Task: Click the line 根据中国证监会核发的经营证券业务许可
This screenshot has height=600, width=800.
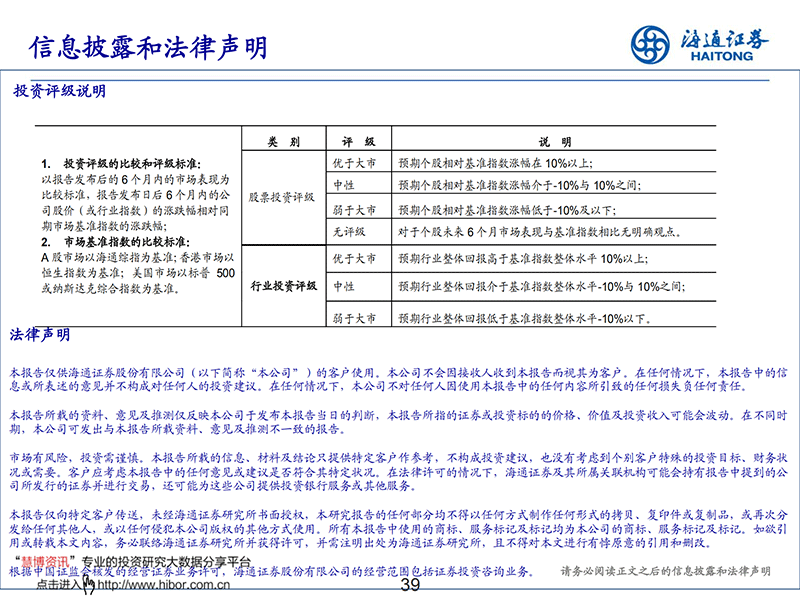Action: pyautogui.click(x=272, y=571)
